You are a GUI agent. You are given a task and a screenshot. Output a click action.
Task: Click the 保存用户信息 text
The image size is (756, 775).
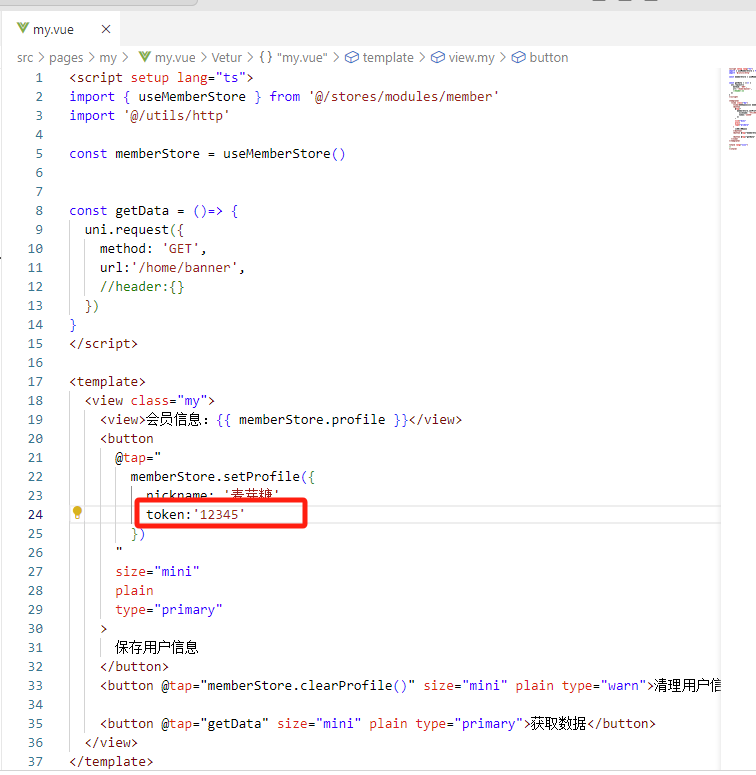click(x=157, y=647)
